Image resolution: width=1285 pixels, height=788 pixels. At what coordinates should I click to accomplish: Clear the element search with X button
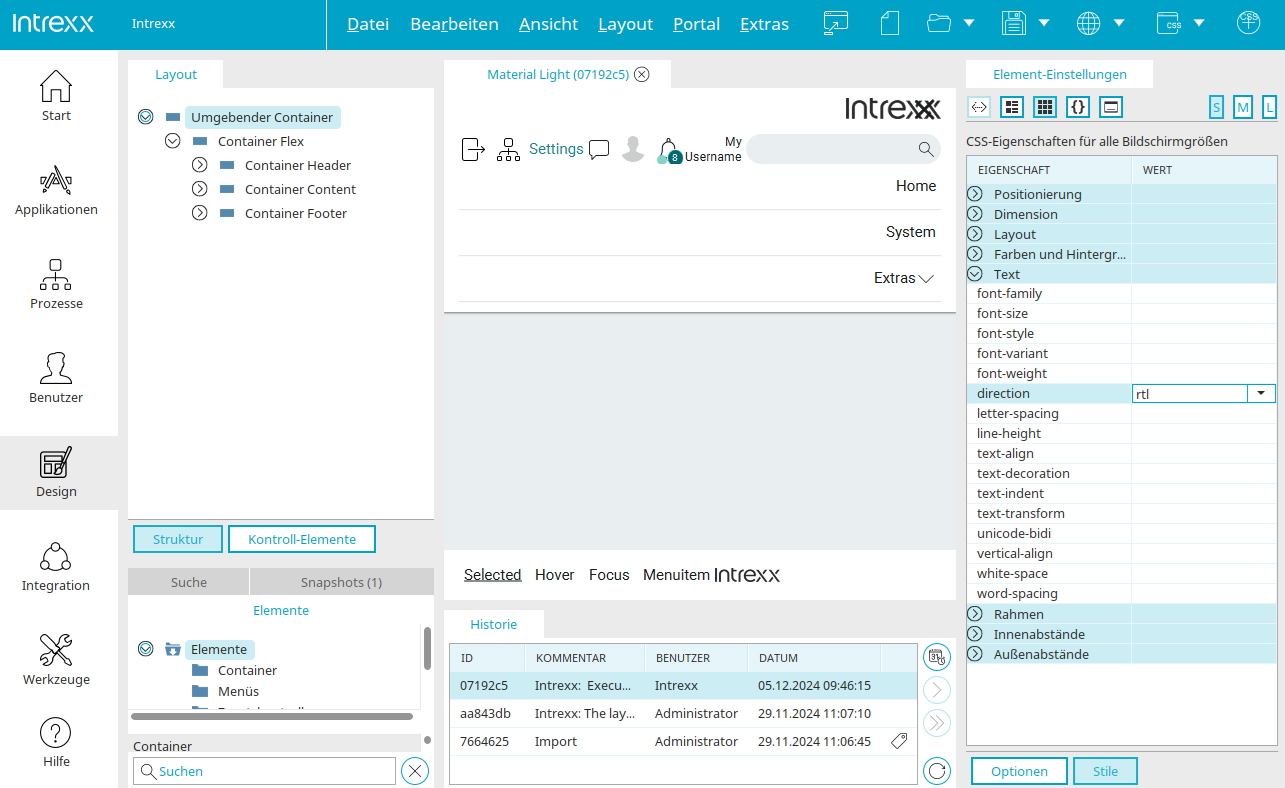click(x=415, y=771)
